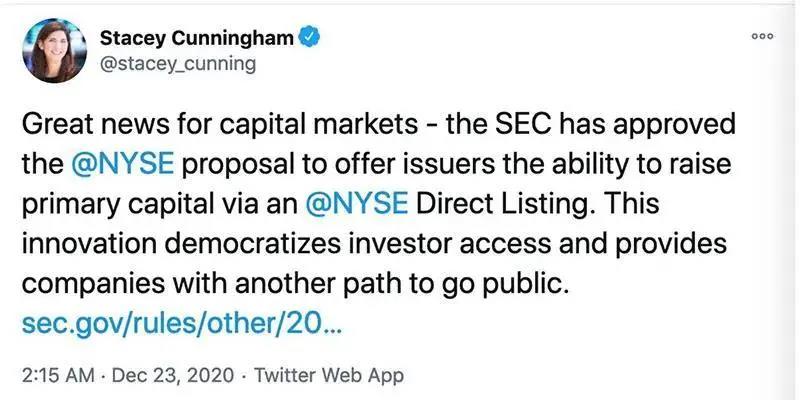The image size is (800, 400).
Task: Click the Twitter Web App source label
Action: point(329,376)
